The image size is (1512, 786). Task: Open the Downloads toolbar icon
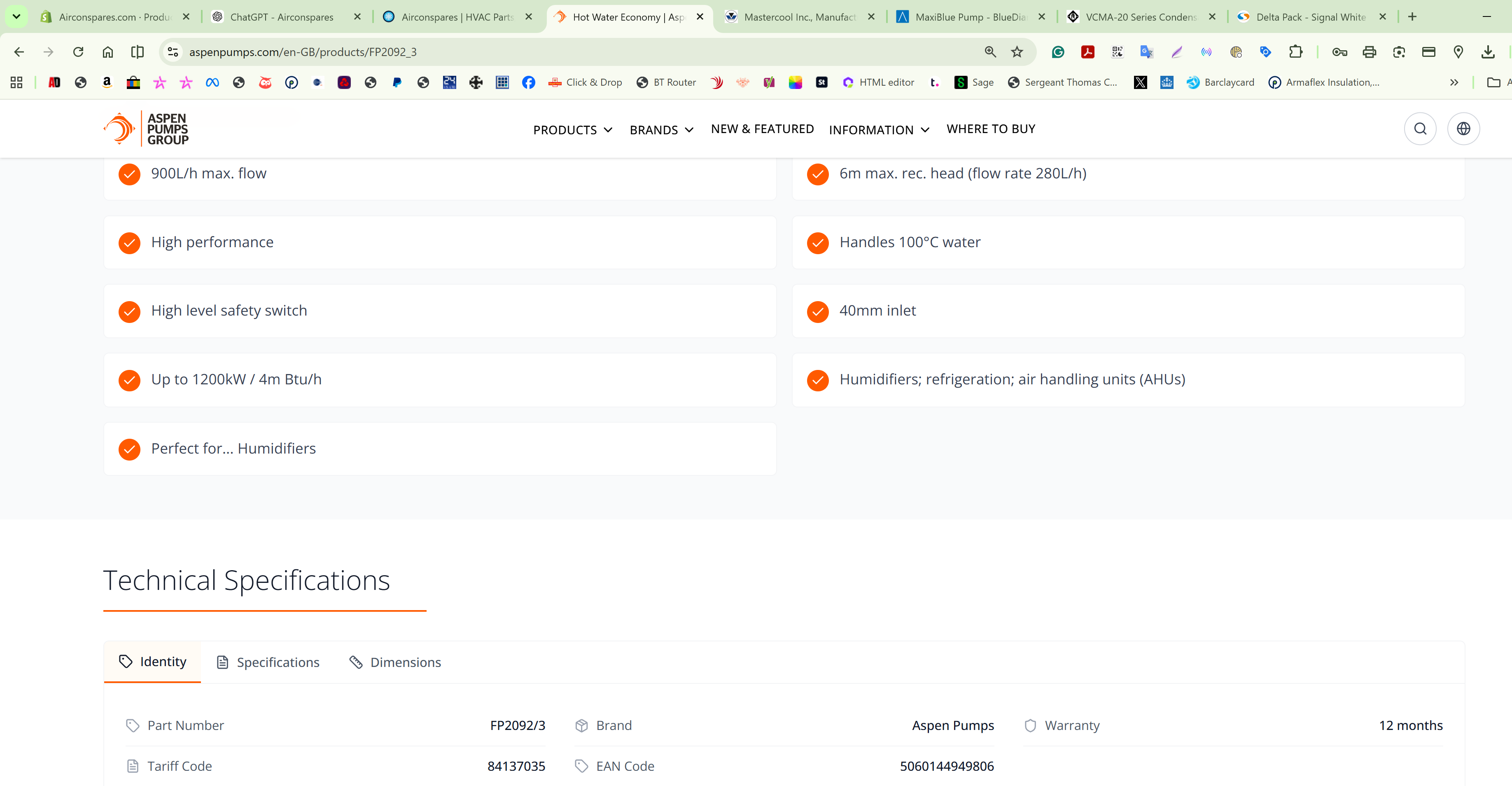pos(1488,52)
